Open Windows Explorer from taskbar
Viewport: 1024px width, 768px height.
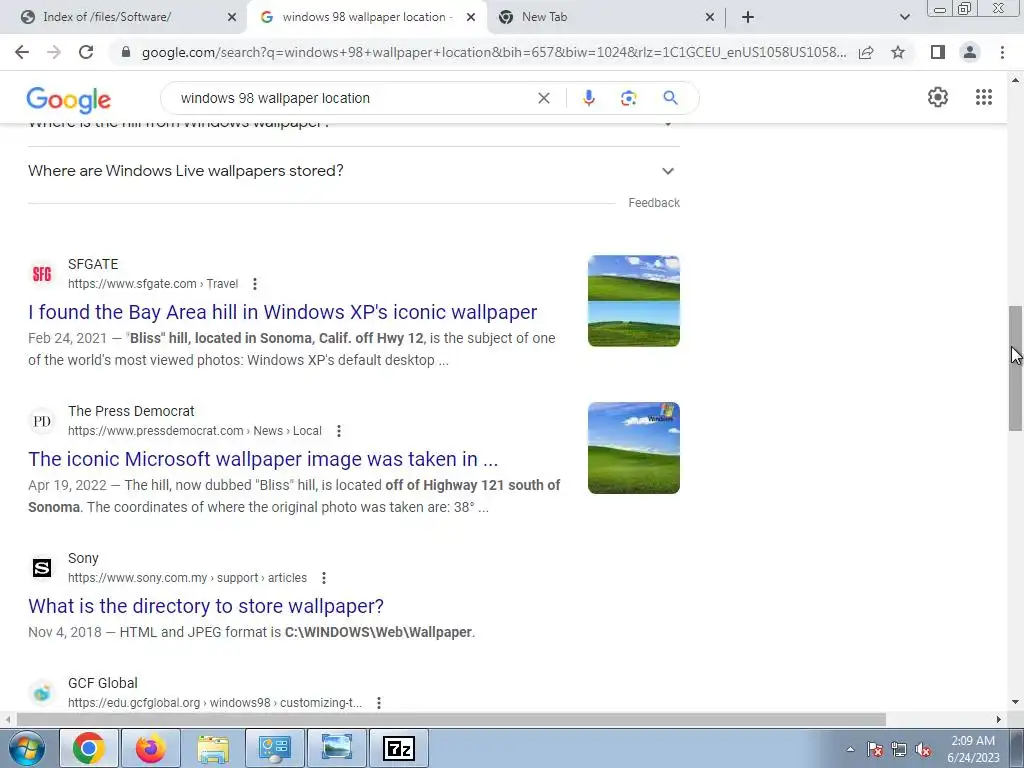tap(213, 748)
